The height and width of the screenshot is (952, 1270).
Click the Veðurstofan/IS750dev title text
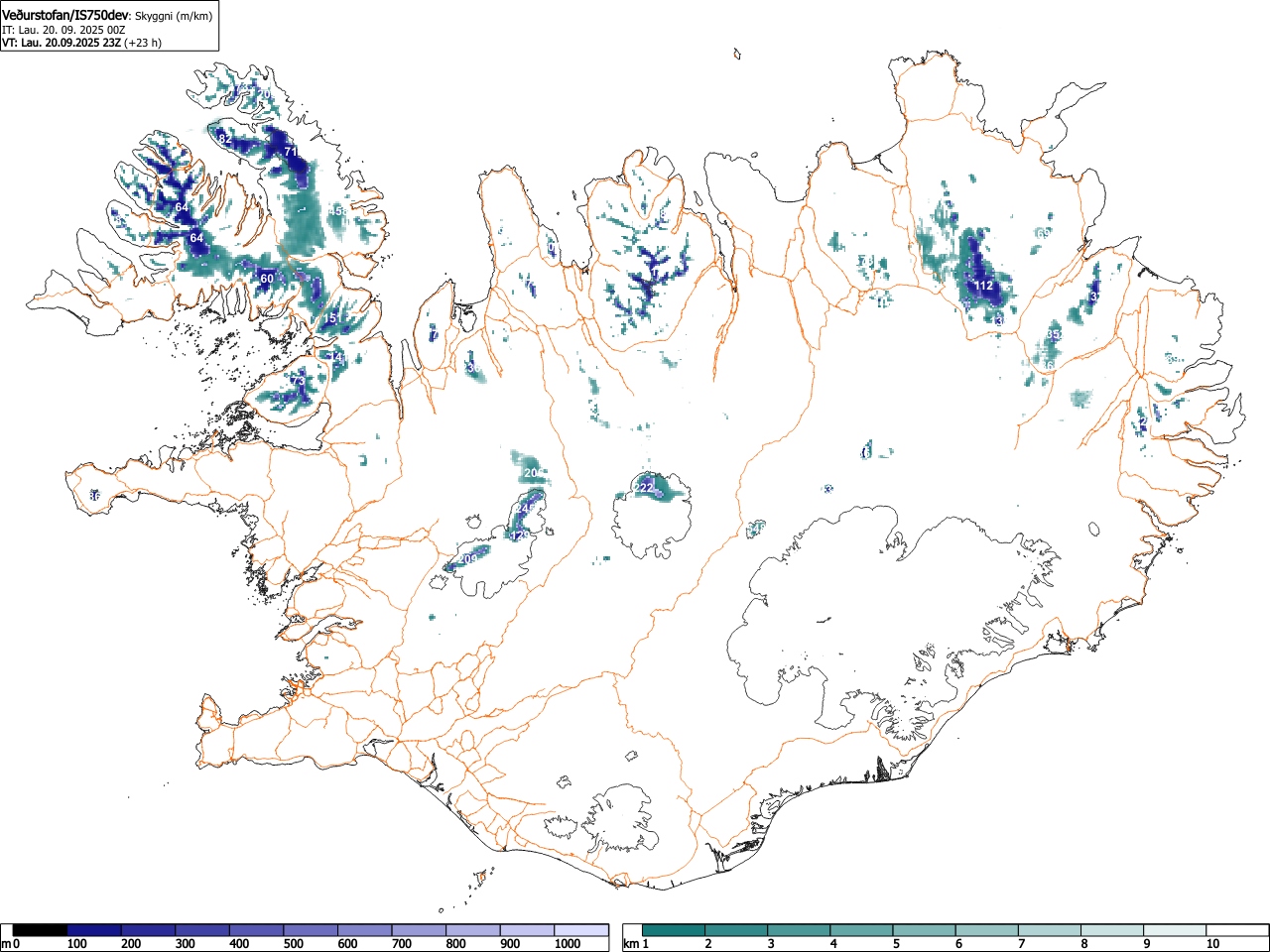coord(65,15)
